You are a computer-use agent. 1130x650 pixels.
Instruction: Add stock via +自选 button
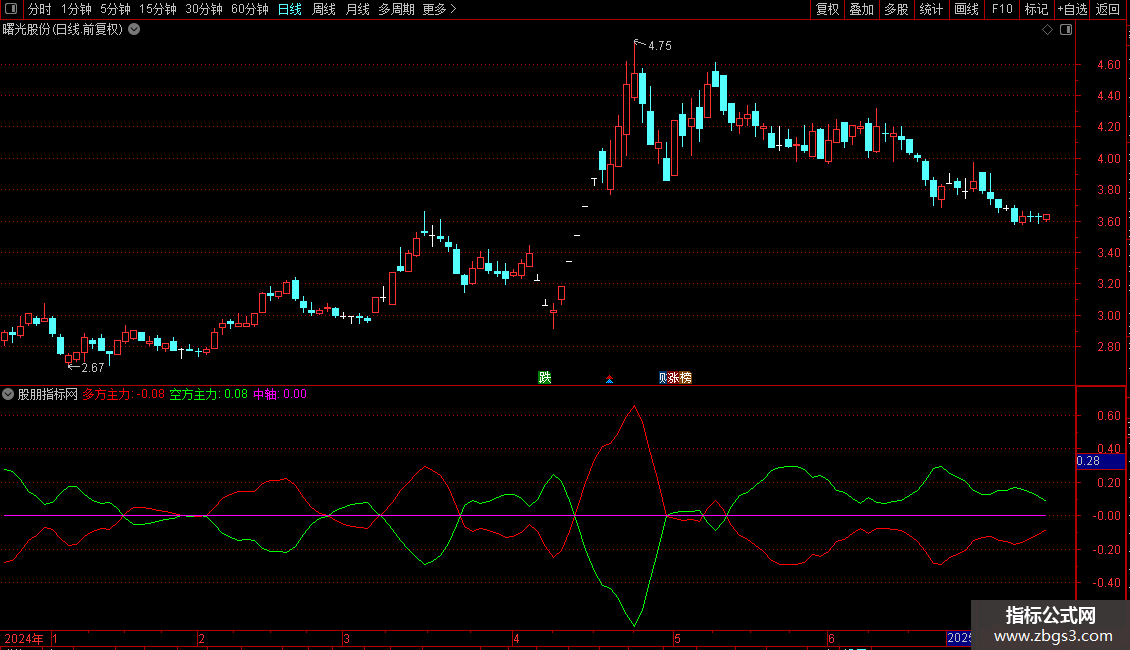1072,9
